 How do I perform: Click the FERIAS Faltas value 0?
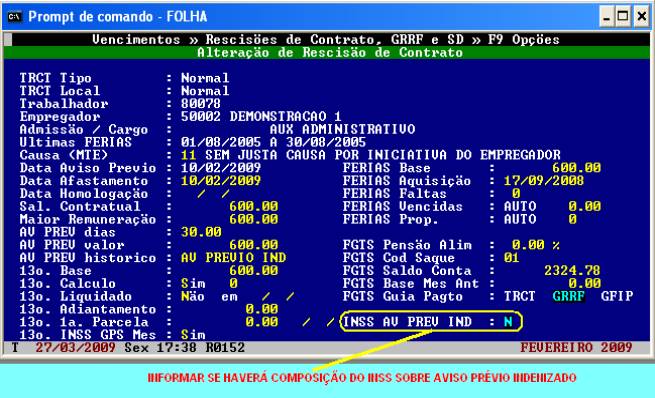(x=516, y=194)
